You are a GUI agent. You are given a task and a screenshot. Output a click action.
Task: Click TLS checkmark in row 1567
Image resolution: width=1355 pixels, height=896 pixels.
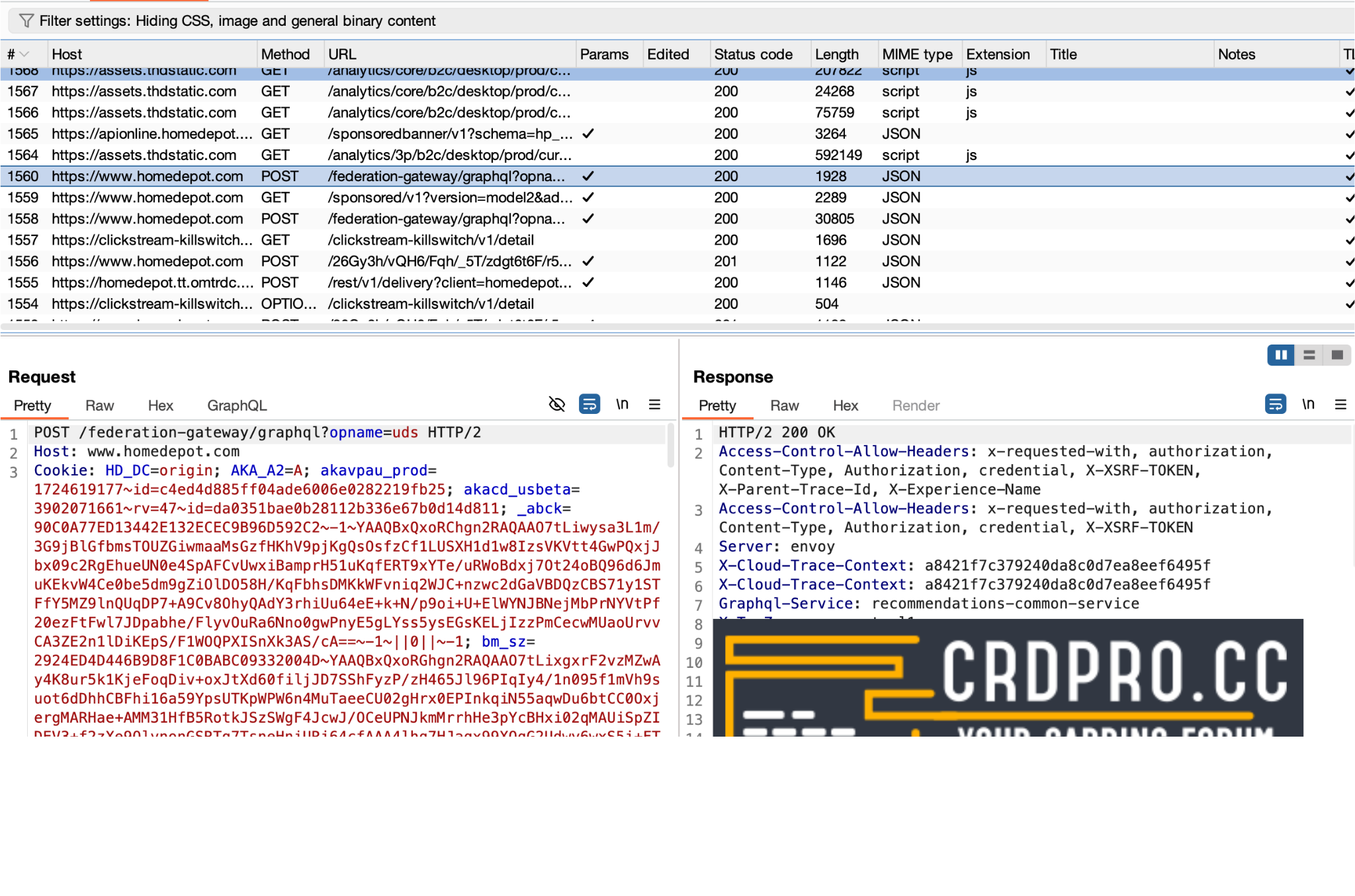(1349, 91)
